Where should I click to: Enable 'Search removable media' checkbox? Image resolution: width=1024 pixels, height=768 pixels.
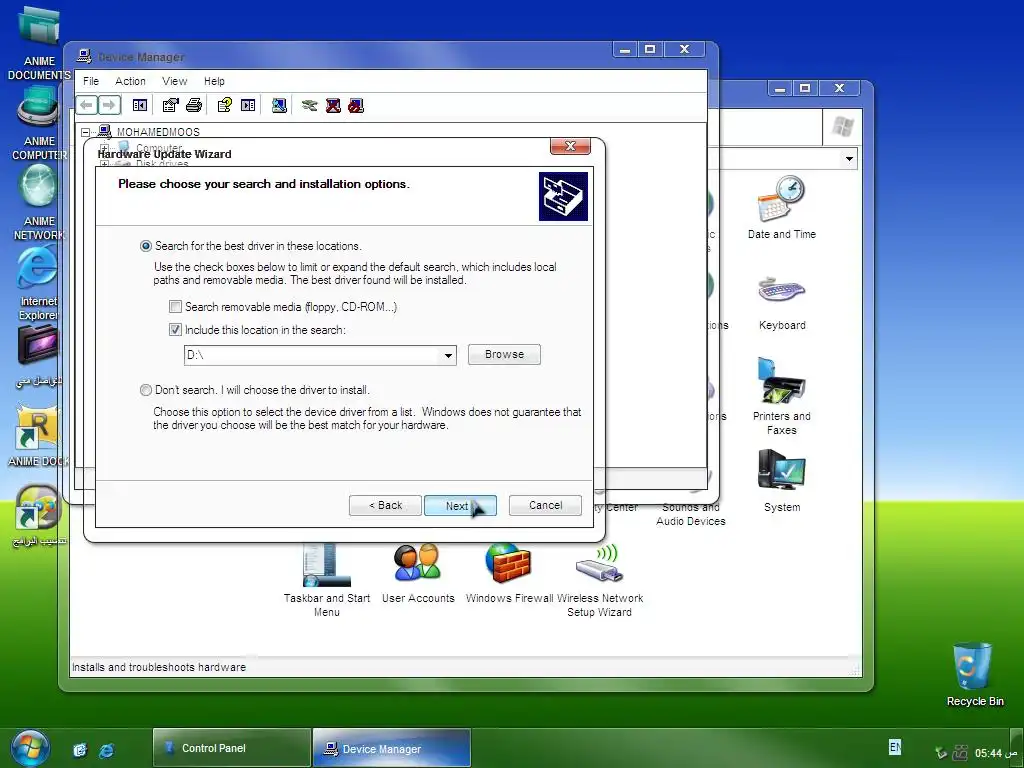tap(175, 306)
